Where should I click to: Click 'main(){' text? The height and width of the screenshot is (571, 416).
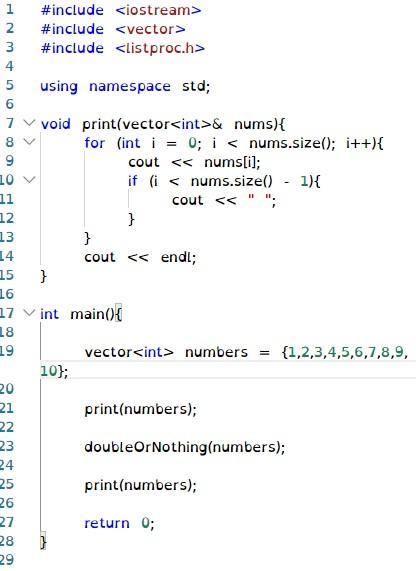[96, 314]
